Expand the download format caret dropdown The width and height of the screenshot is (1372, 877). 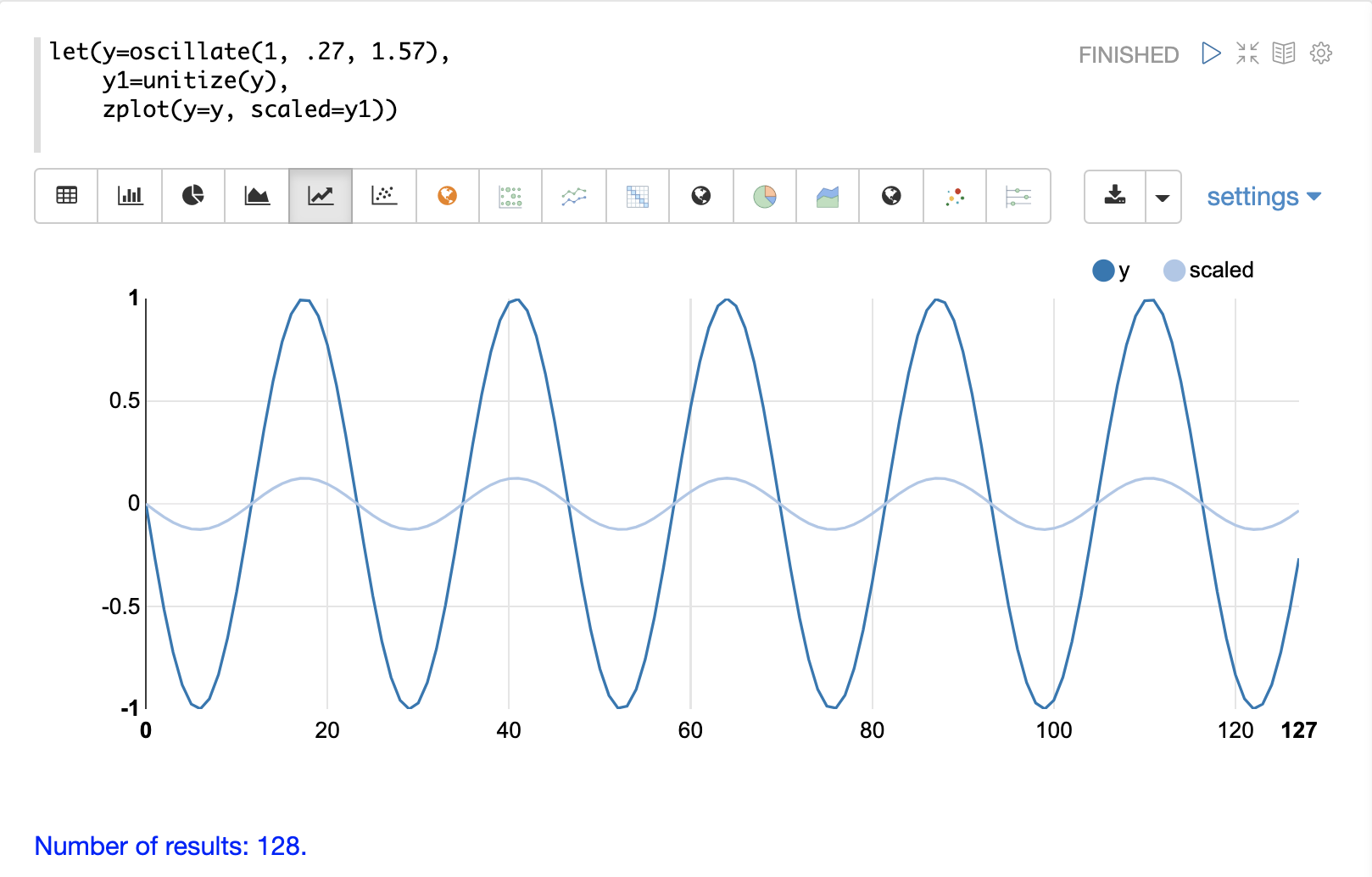coord(1163,197)
